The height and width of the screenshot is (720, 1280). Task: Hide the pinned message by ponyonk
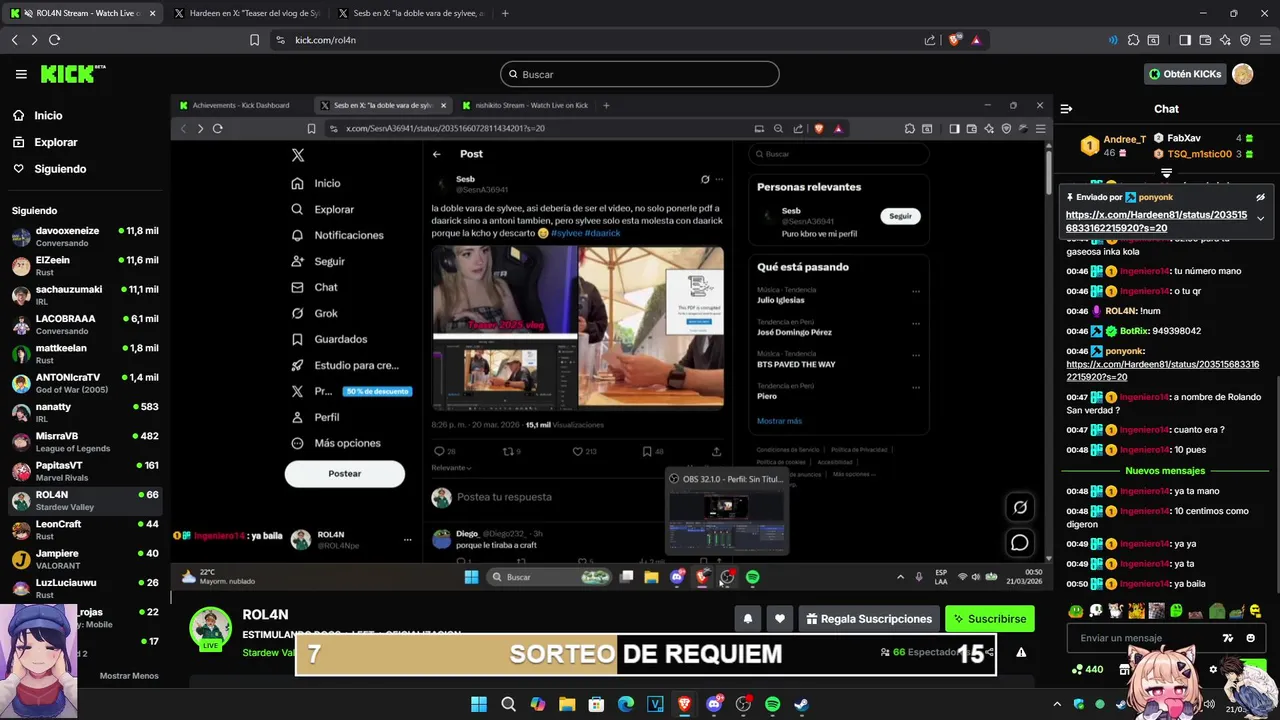tap(1260, 197)
